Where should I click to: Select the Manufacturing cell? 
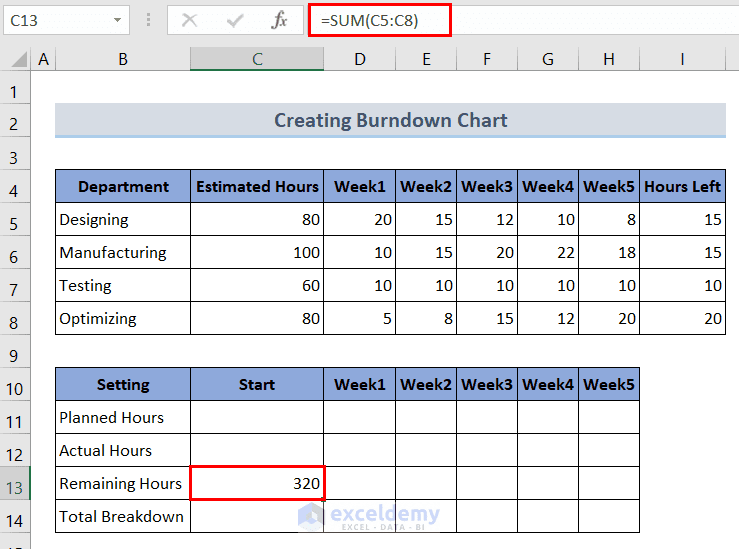(123, 253)
